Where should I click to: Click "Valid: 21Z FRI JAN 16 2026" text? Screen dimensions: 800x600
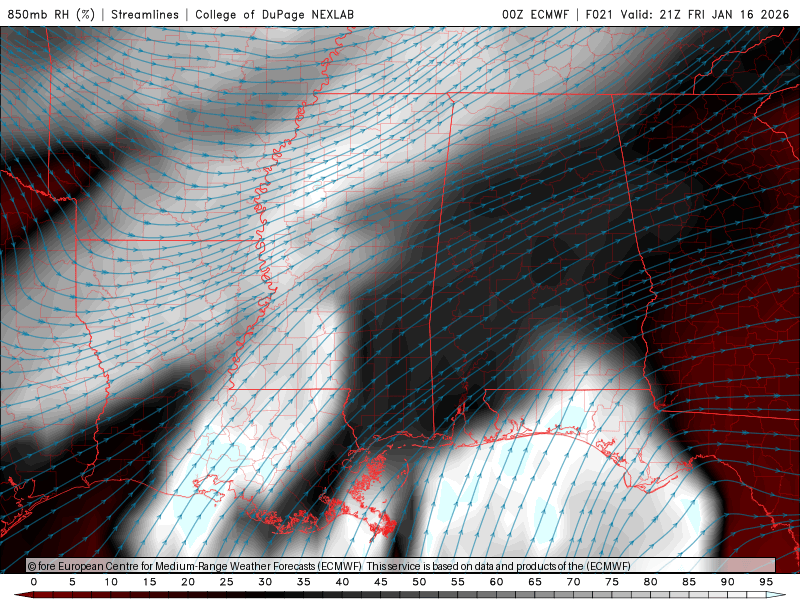[705, 14]
